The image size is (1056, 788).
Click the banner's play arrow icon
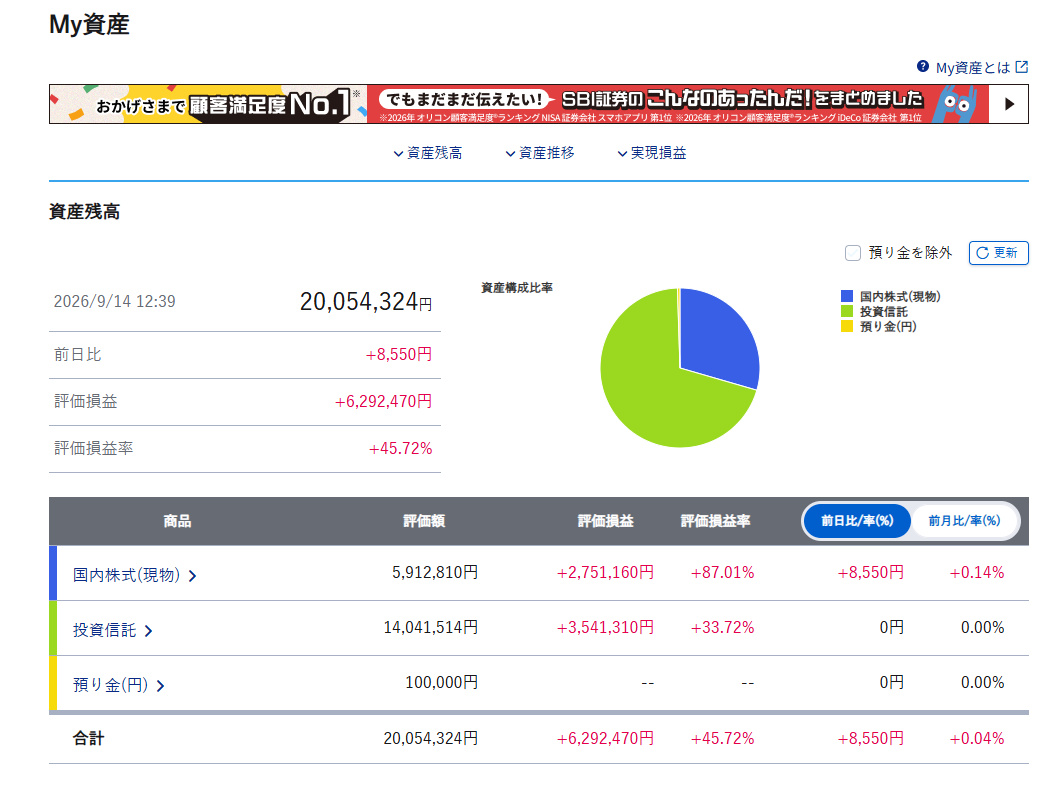tap(1009, 104)
